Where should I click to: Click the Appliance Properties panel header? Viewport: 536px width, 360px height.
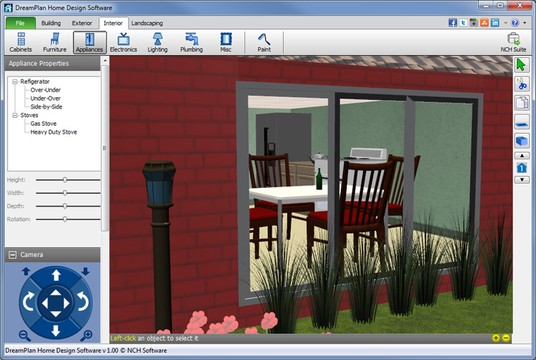(x=52, y=64)
